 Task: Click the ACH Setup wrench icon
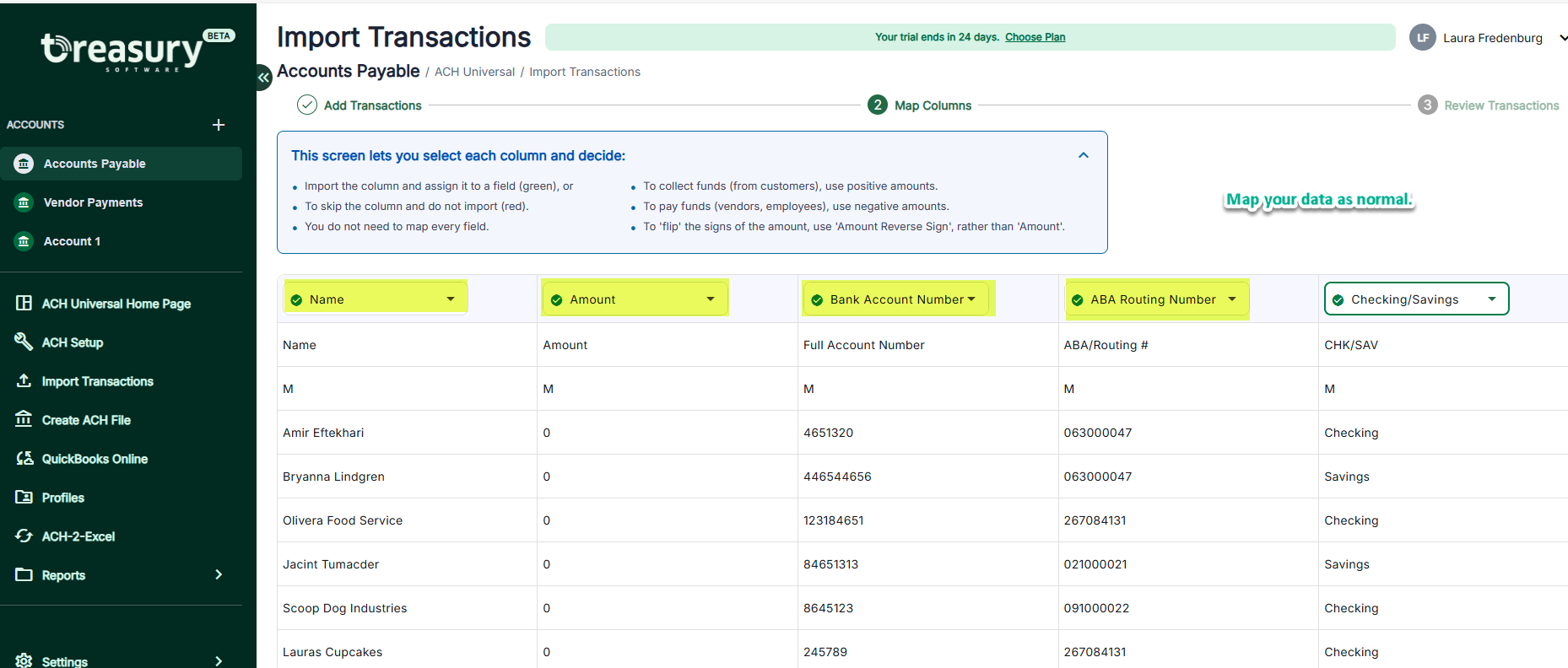[24, 342]
